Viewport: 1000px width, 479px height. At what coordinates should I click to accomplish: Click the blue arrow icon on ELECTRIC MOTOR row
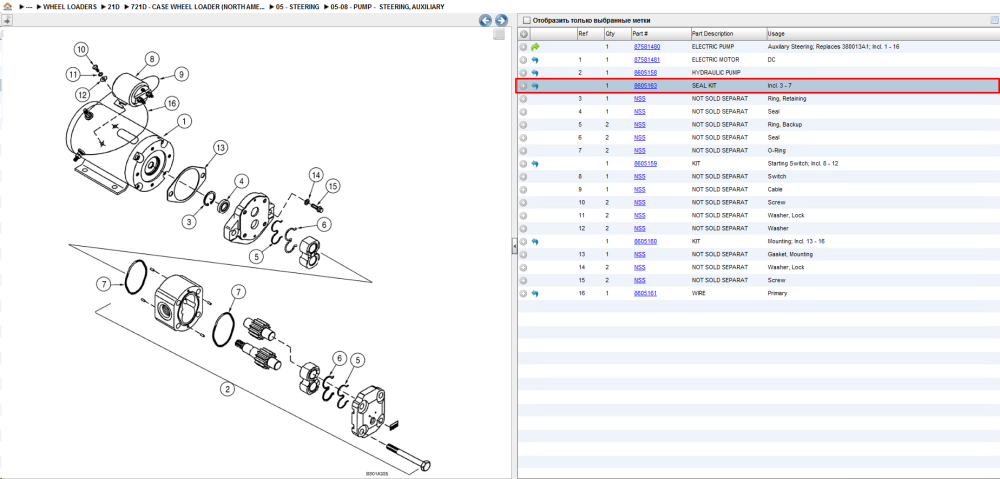pos(535,60)
